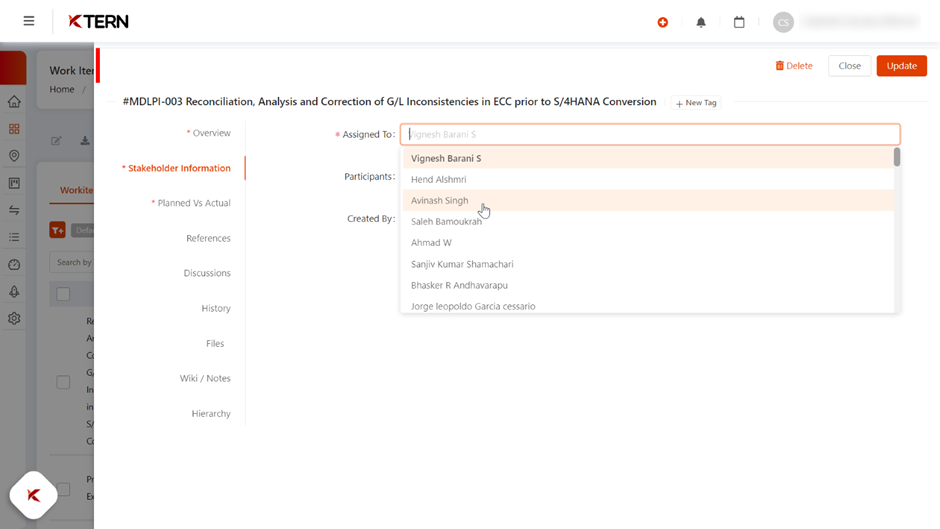Switch to the Workitems tab behind the panel
This screenshot has height=529, width=940.
tap(76, 190)
